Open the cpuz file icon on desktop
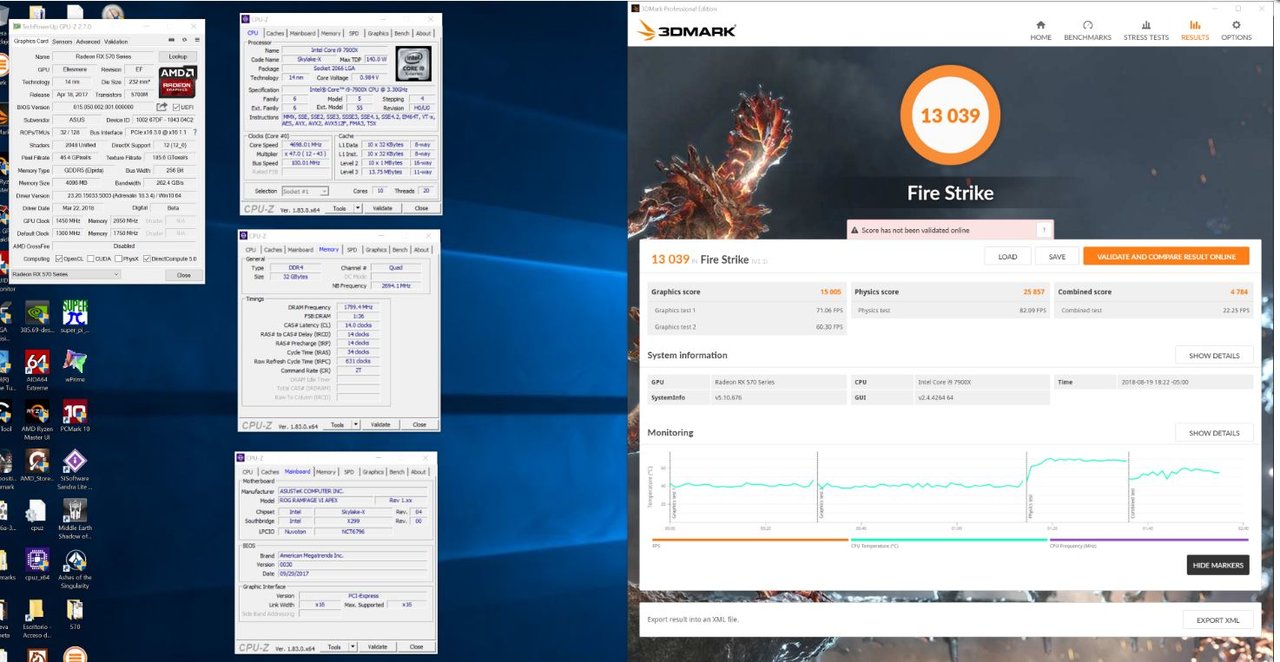The image size is (1280, 662). click(x=37, y=514)
